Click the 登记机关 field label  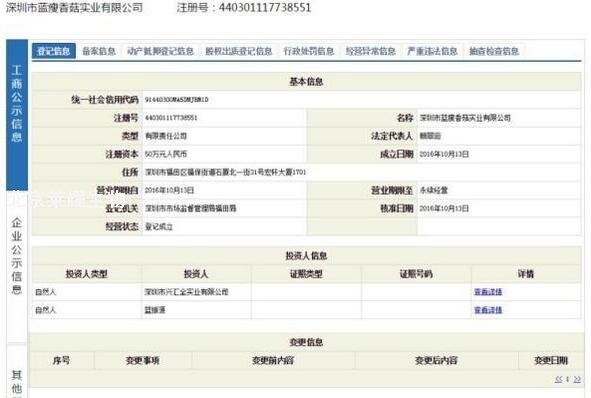[x=122, y=208]
